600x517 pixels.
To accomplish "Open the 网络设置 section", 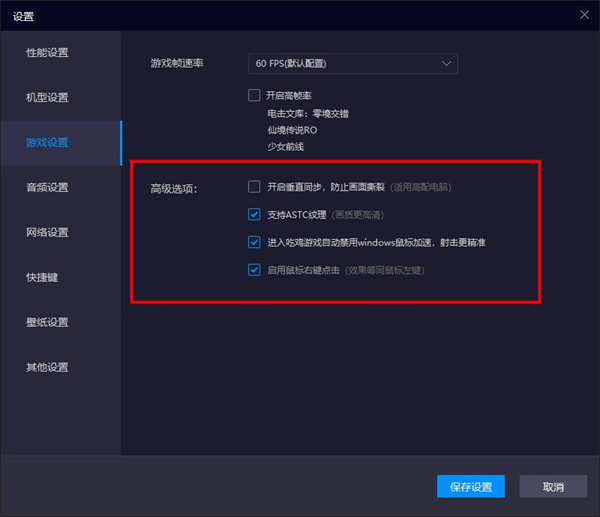I will pyautogui.click(x=48, y=232).
